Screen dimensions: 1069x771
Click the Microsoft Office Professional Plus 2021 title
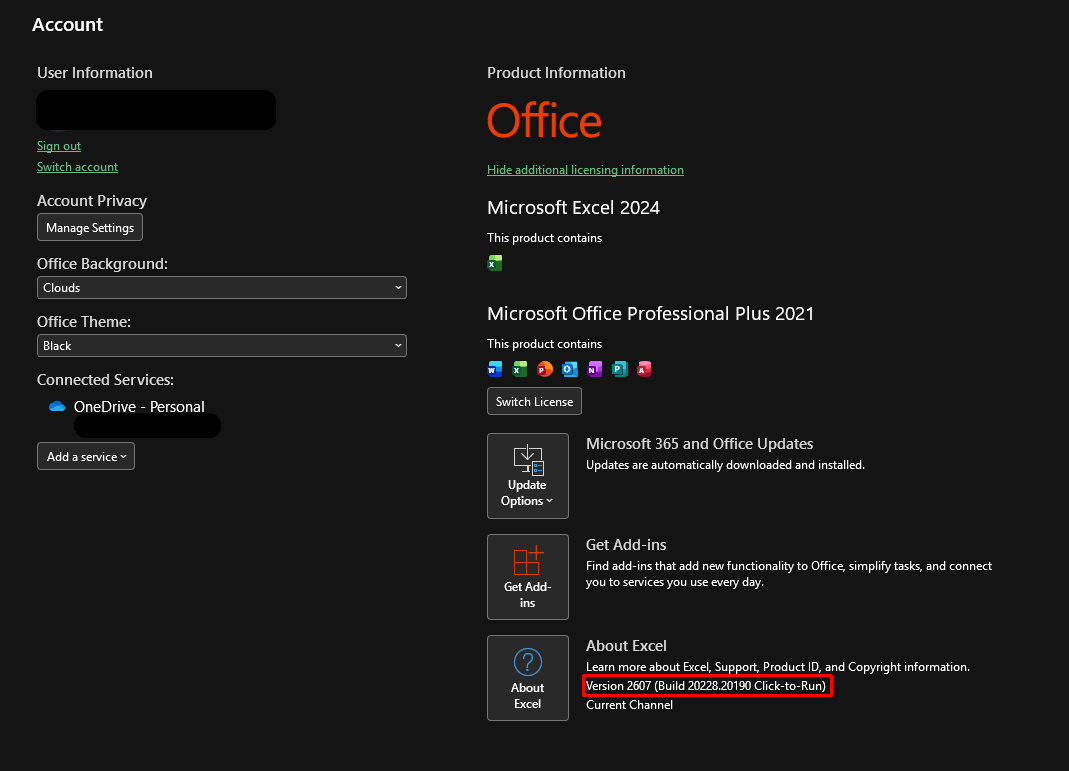click(650, 314)
